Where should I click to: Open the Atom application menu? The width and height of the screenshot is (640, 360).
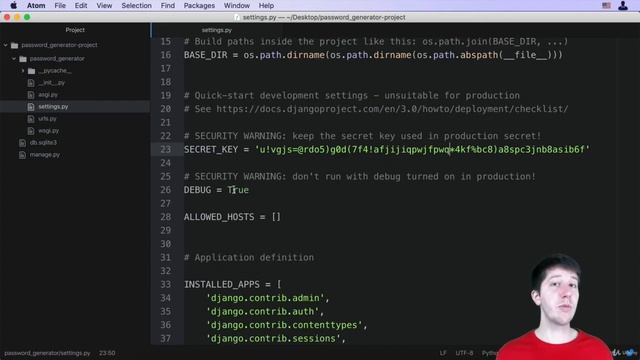click(x=36, y=6)
